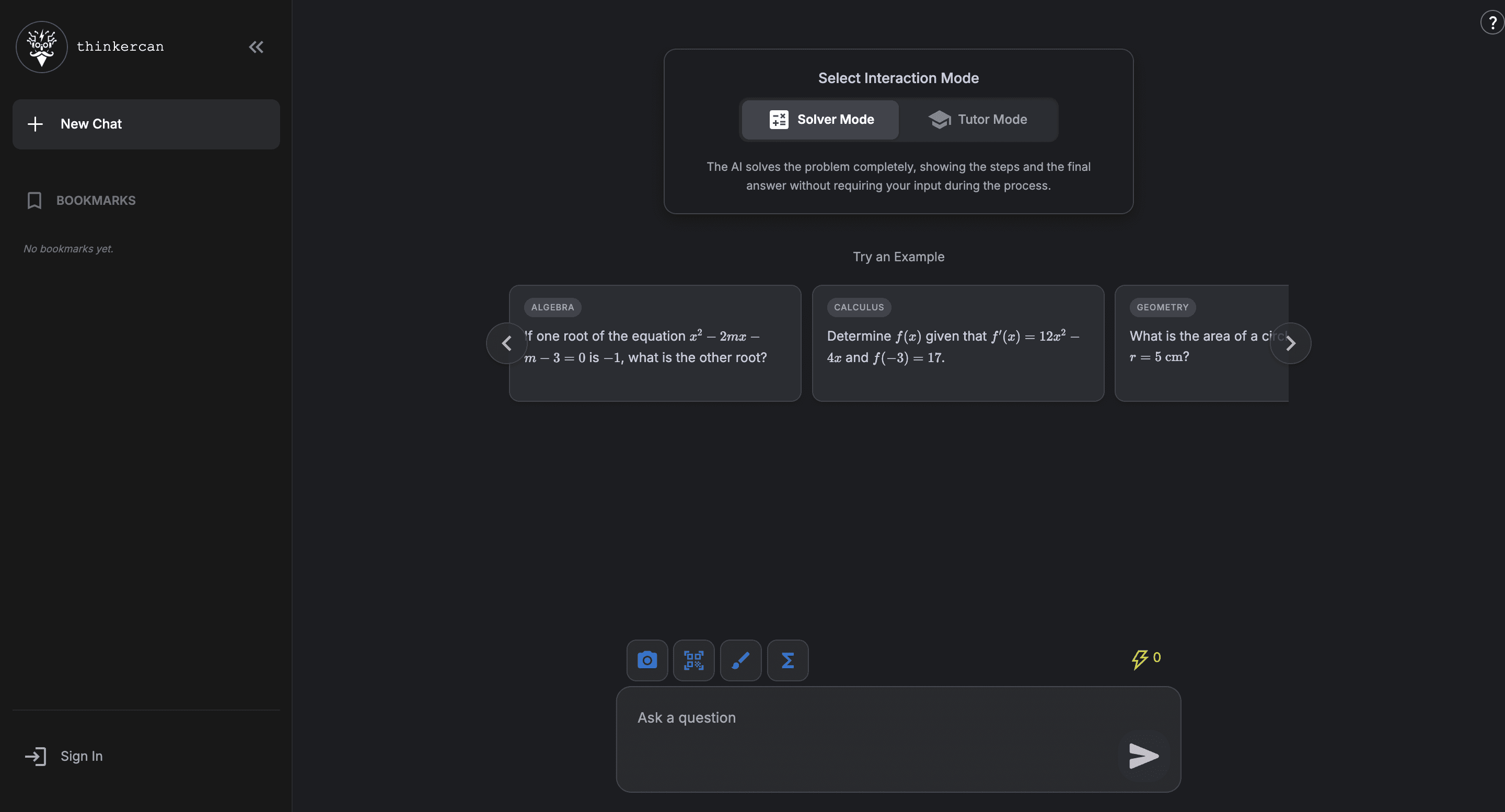Click the left arrow of the examples carousel

506,343
